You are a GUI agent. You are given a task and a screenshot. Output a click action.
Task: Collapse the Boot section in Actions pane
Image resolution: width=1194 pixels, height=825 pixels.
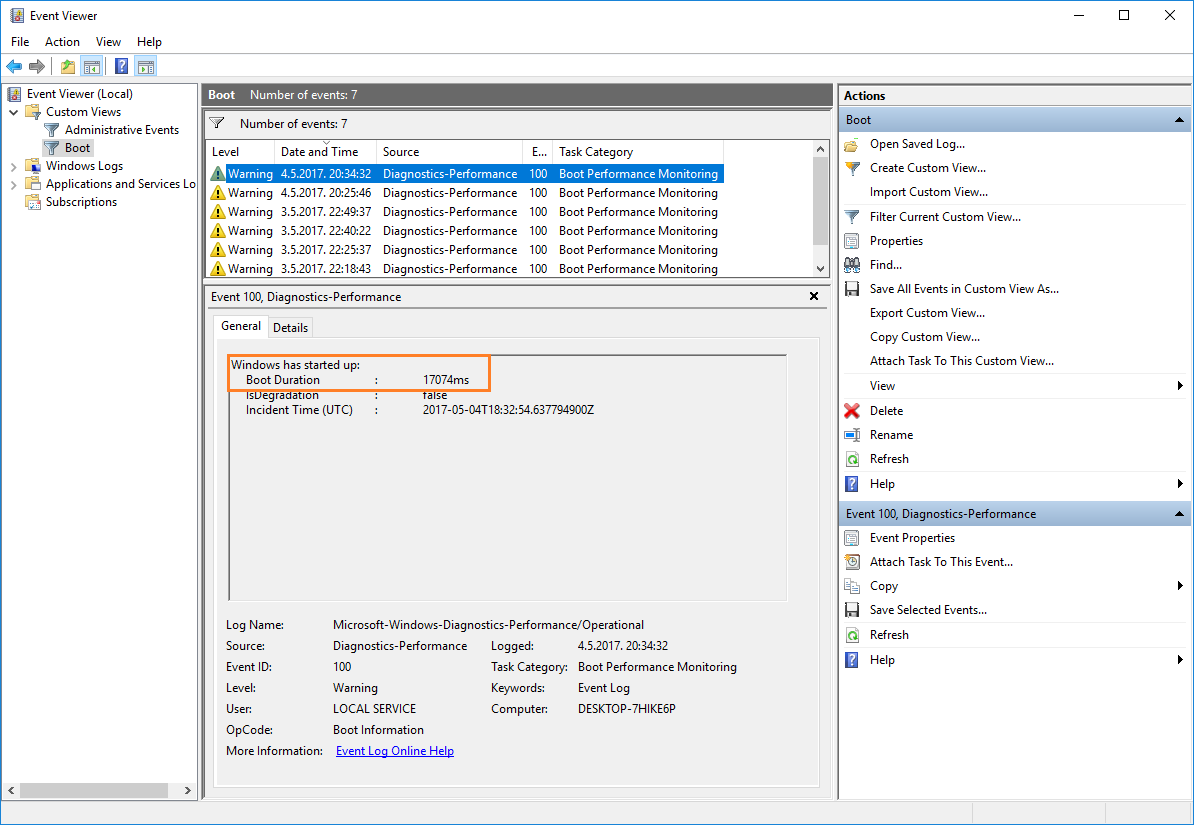click(1179, 120)
